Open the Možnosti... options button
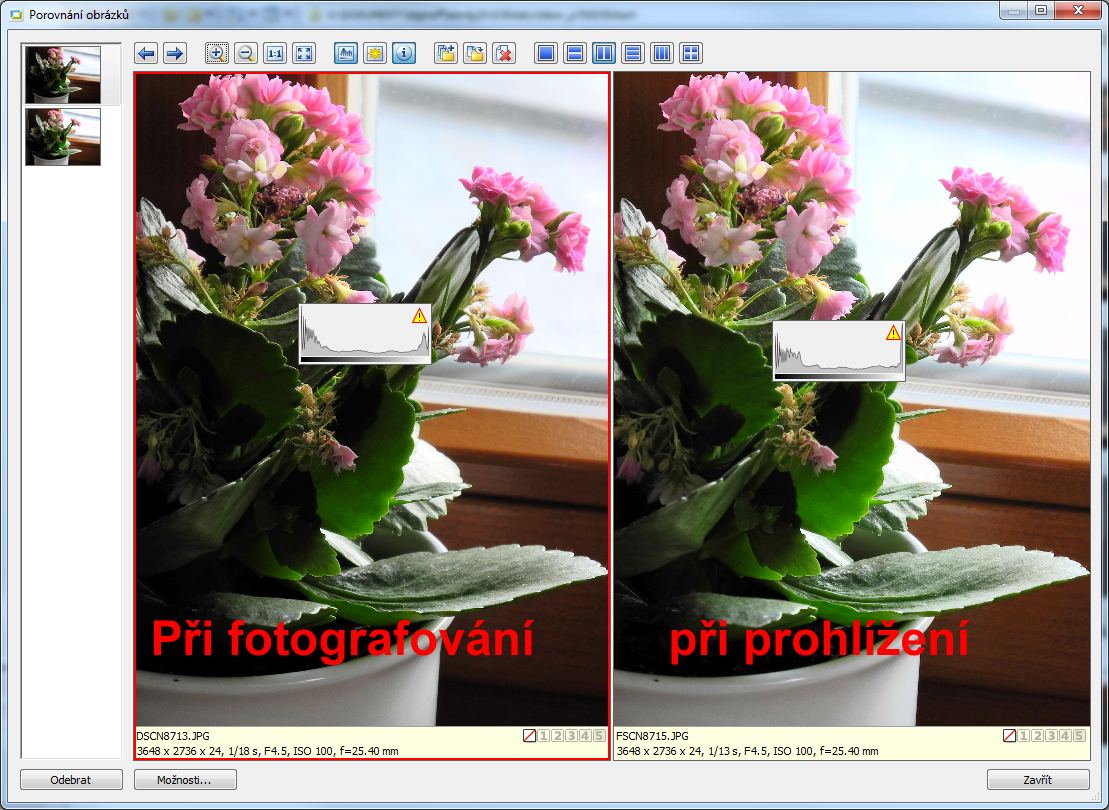Viewport: 1109px width, 810px height. (x=185, y=779)
